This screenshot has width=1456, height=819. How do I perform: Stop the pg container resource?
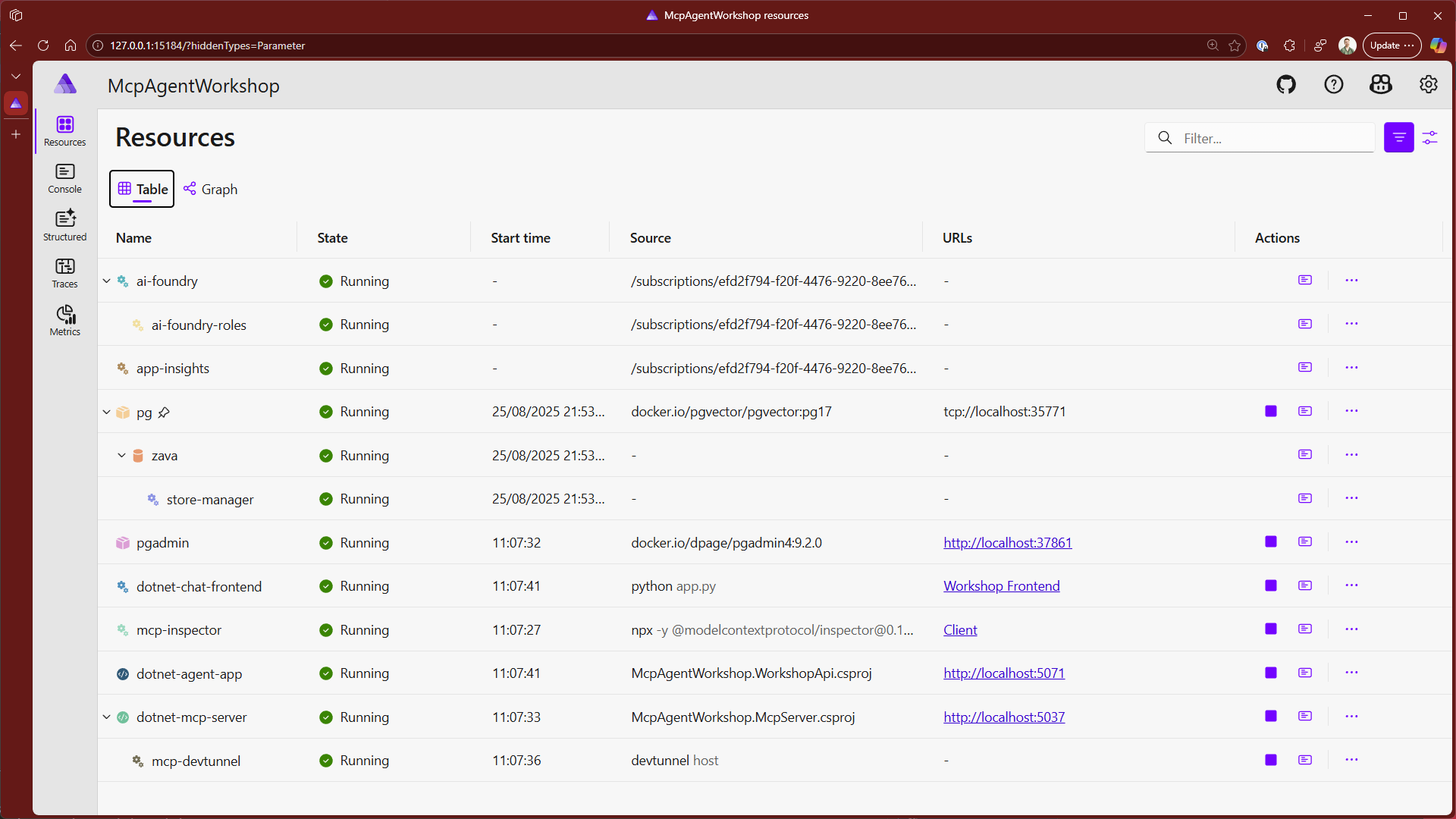[1271, 412]
